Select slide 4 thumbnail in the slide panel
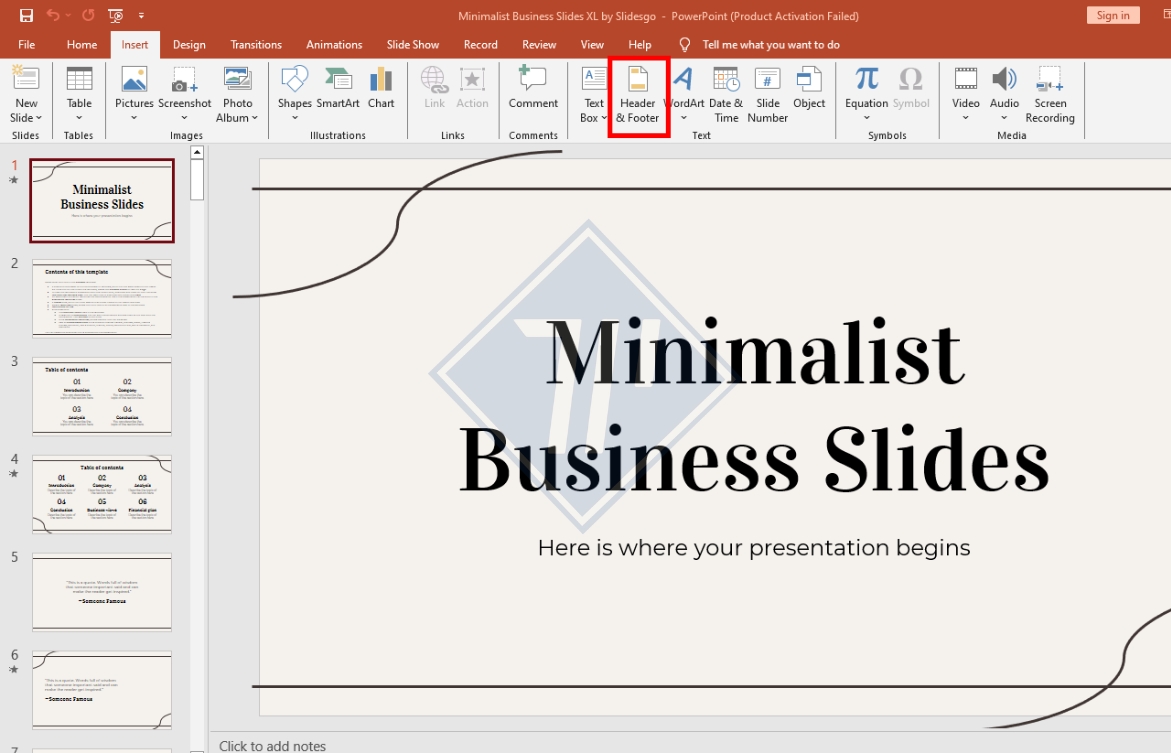 [101, 493]
